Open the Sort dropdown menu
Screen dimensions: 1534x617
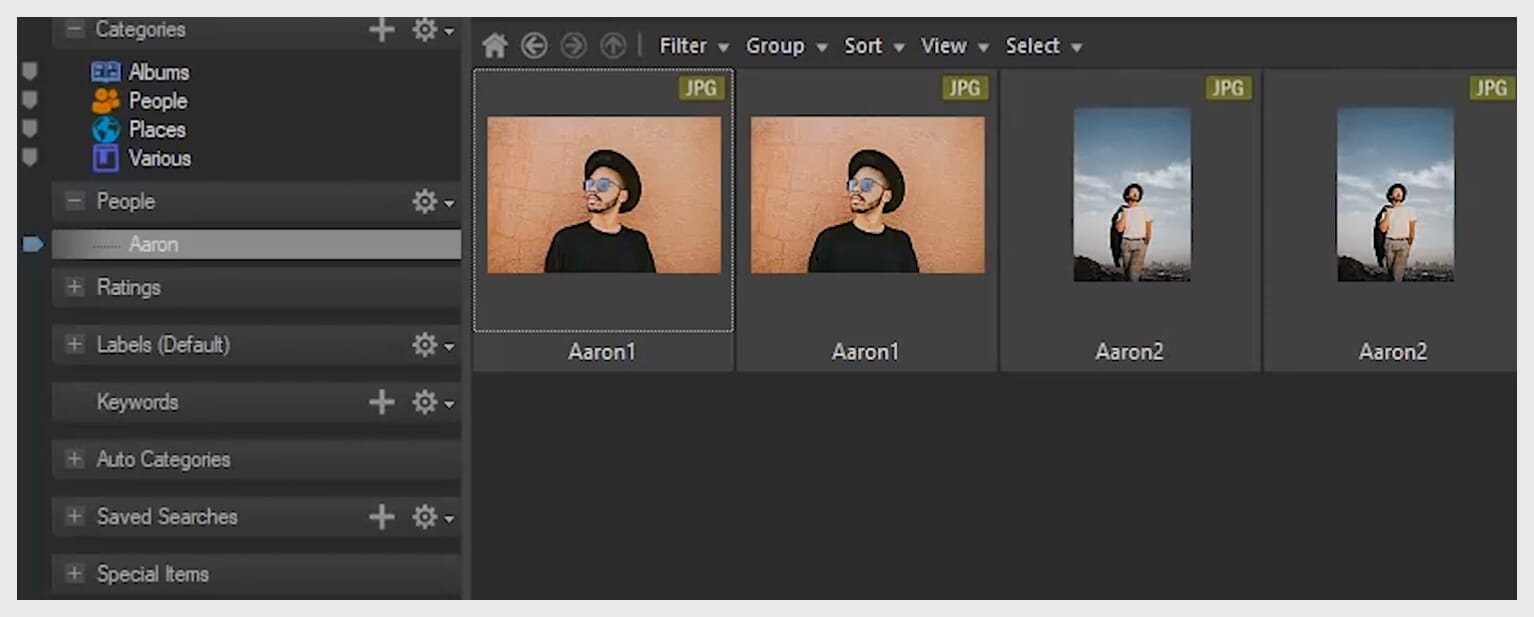click(874, 46)
